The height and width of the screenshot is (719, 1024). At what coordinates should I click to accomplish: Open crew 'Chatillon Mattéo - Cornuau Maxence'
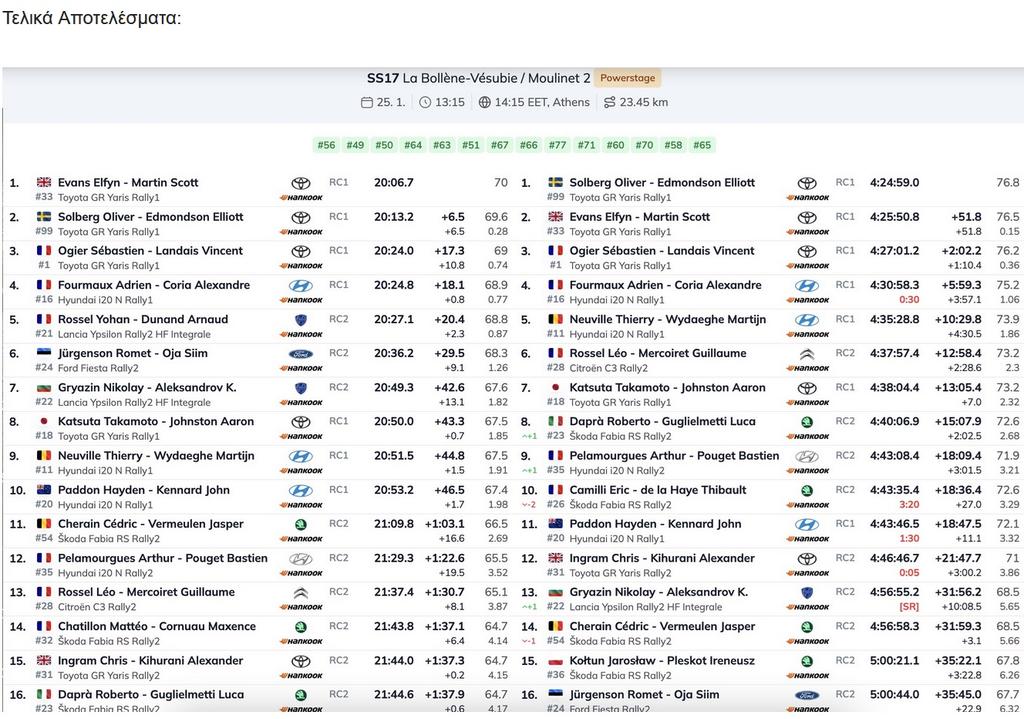coord(157,626)
